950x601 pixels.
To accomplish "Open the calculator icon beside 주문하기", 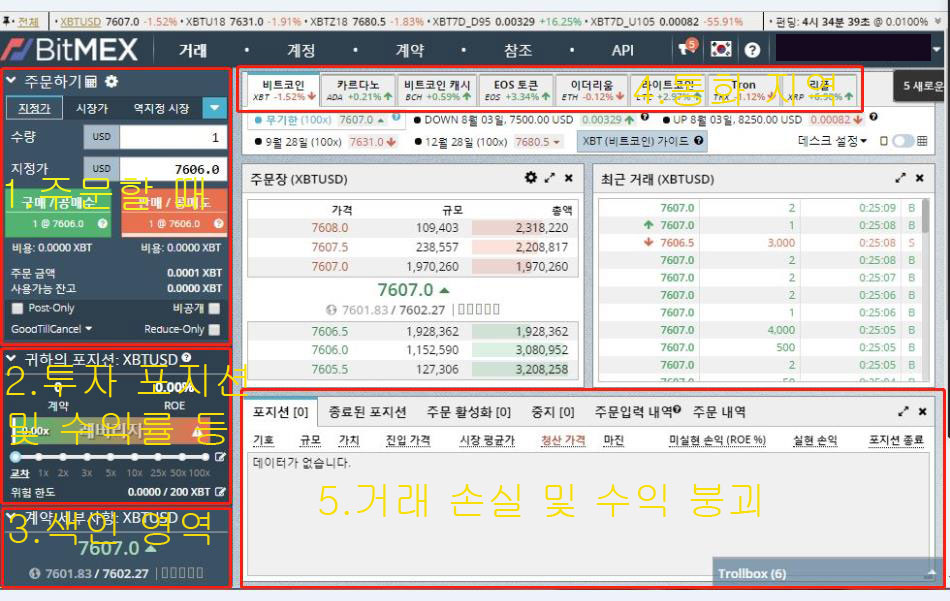I will point(91,81).
